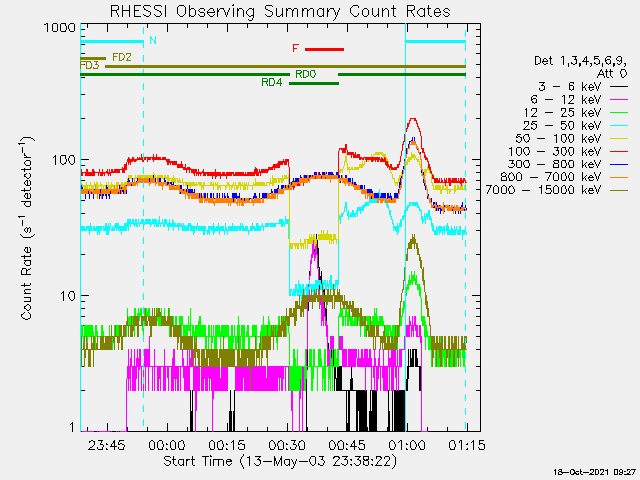Click the 00:45 time tick label
Viewport: 640px width, 480px height.
point(347,445)
